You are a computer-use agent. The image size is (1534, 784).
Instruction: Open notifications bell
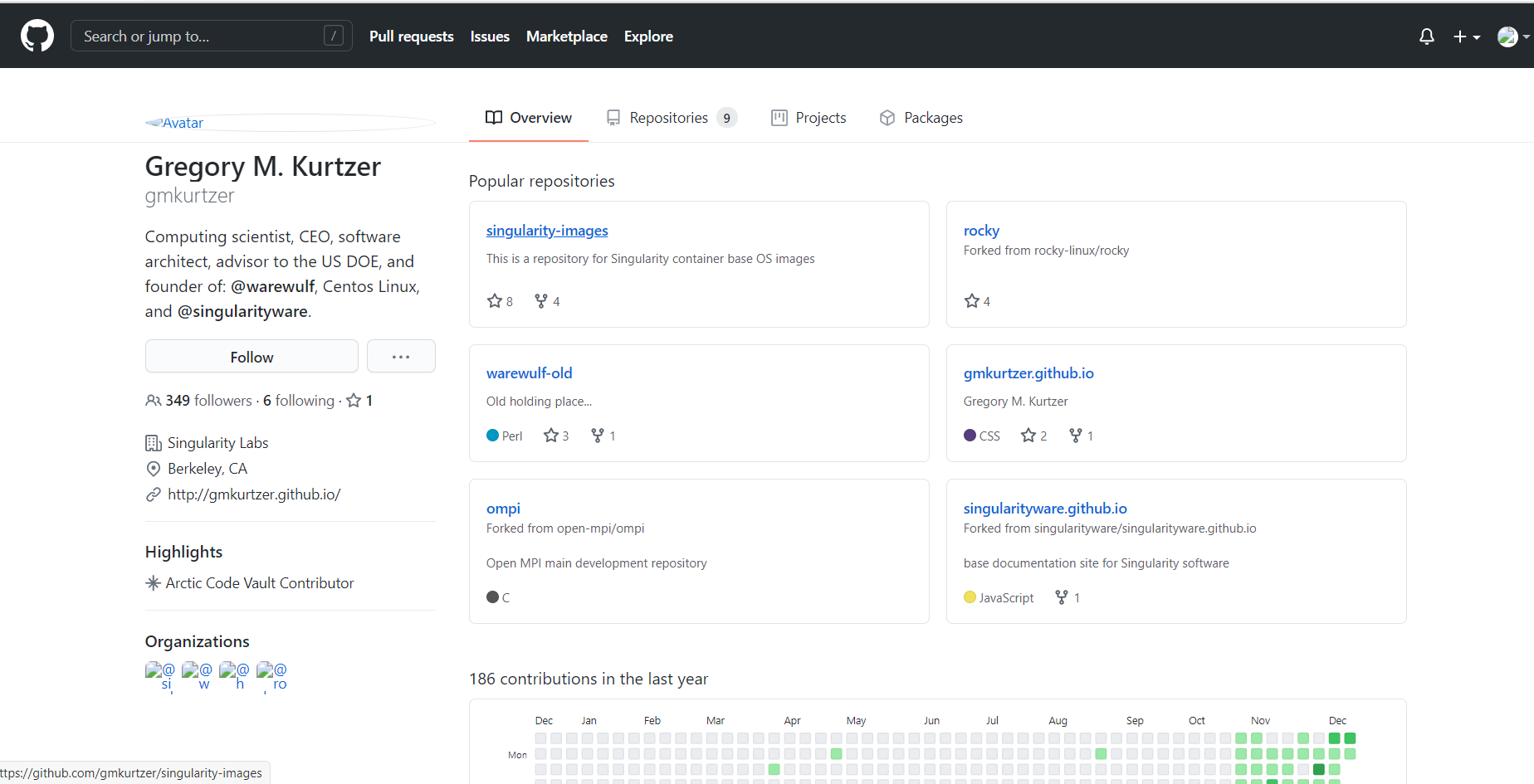pos(1427,37)
